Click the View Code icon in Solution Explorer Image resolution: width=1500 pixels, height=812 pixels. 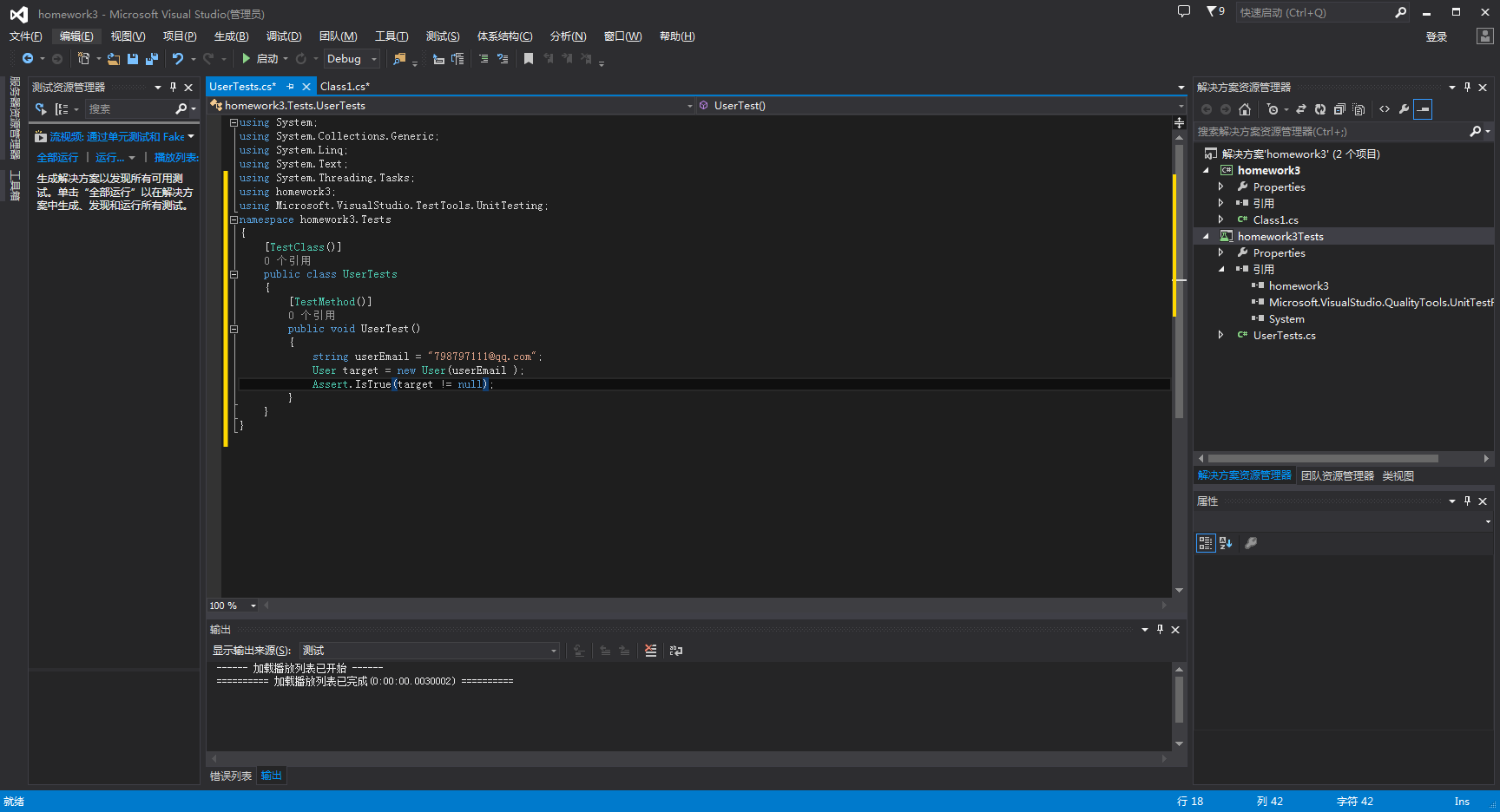pyautogui.click(x=1385, y=109)
